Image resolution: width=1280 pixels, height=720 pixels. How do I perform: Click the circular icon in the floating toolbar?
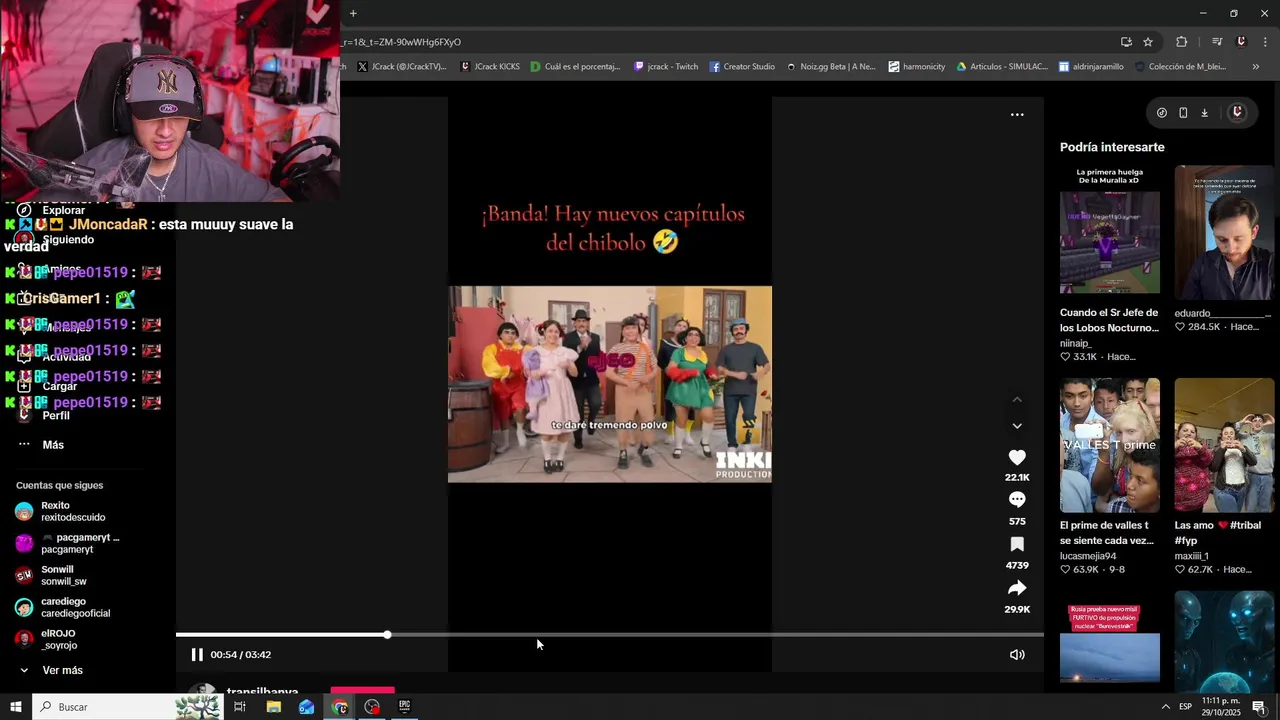pyautogui.click(x=1161, y=113)
